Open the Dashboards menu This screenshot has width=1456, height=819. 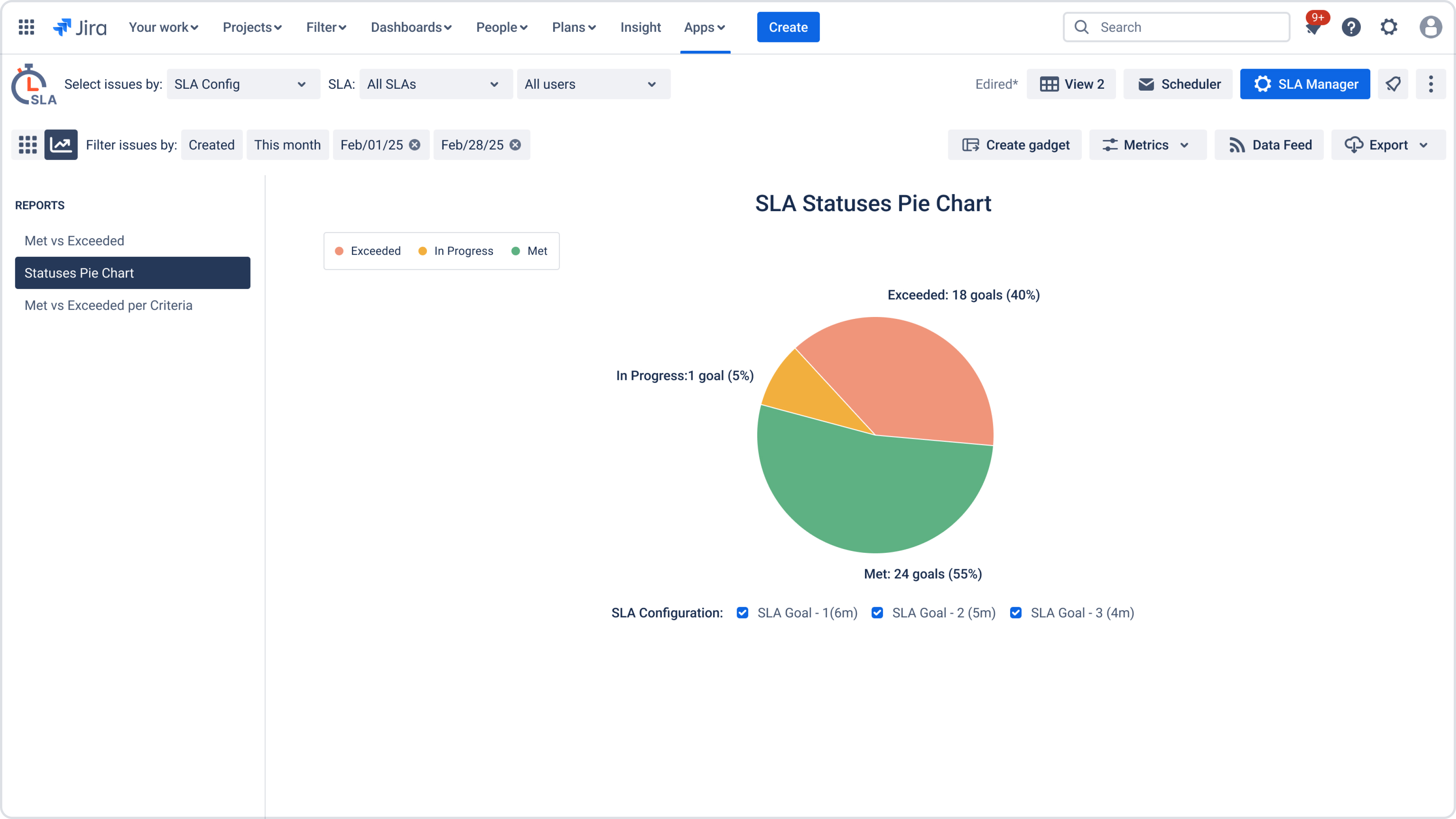411,27
